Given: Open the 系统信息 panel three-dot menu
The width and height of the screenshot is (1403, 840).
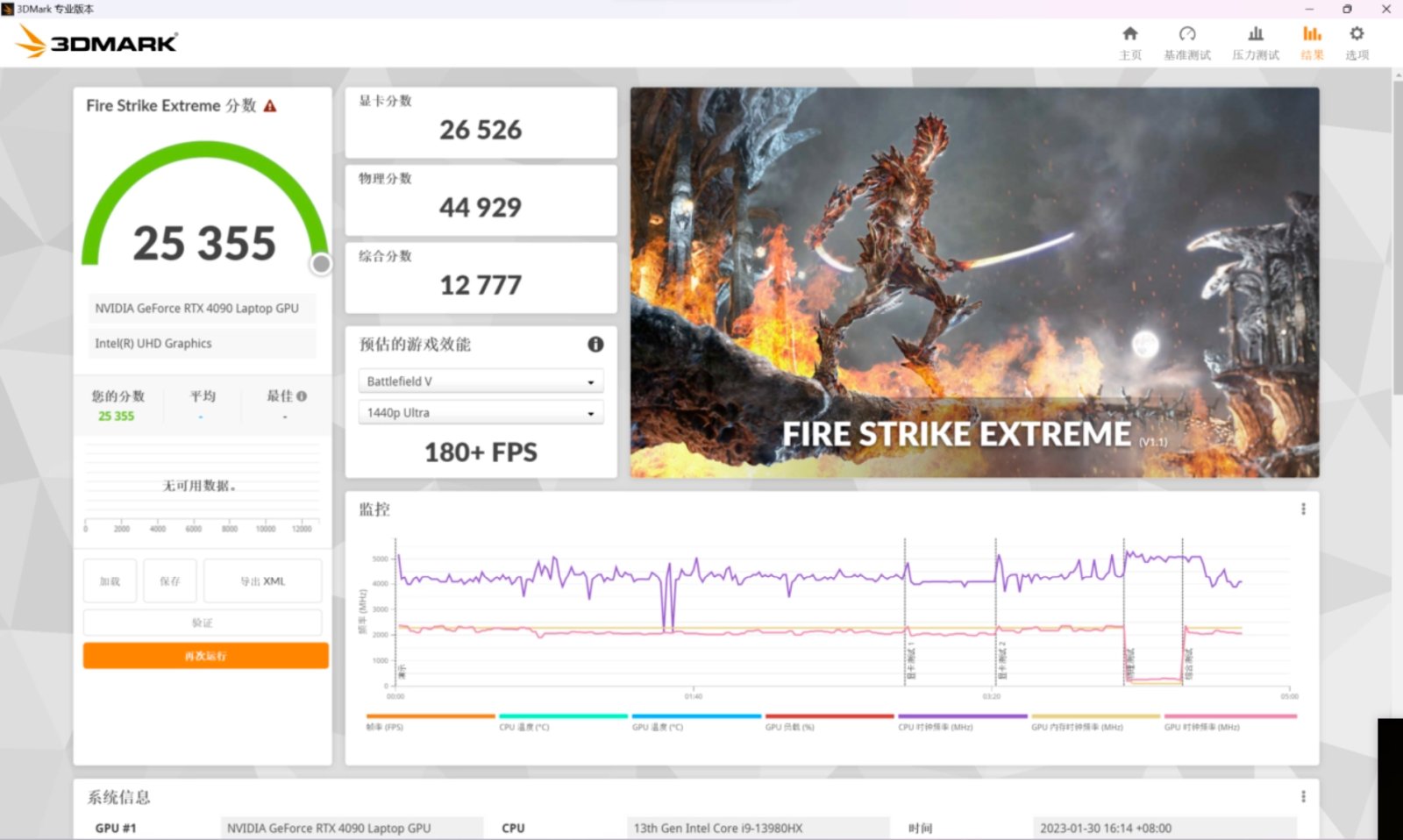Looking at the screenshot, I should [x=1303, y=796].
